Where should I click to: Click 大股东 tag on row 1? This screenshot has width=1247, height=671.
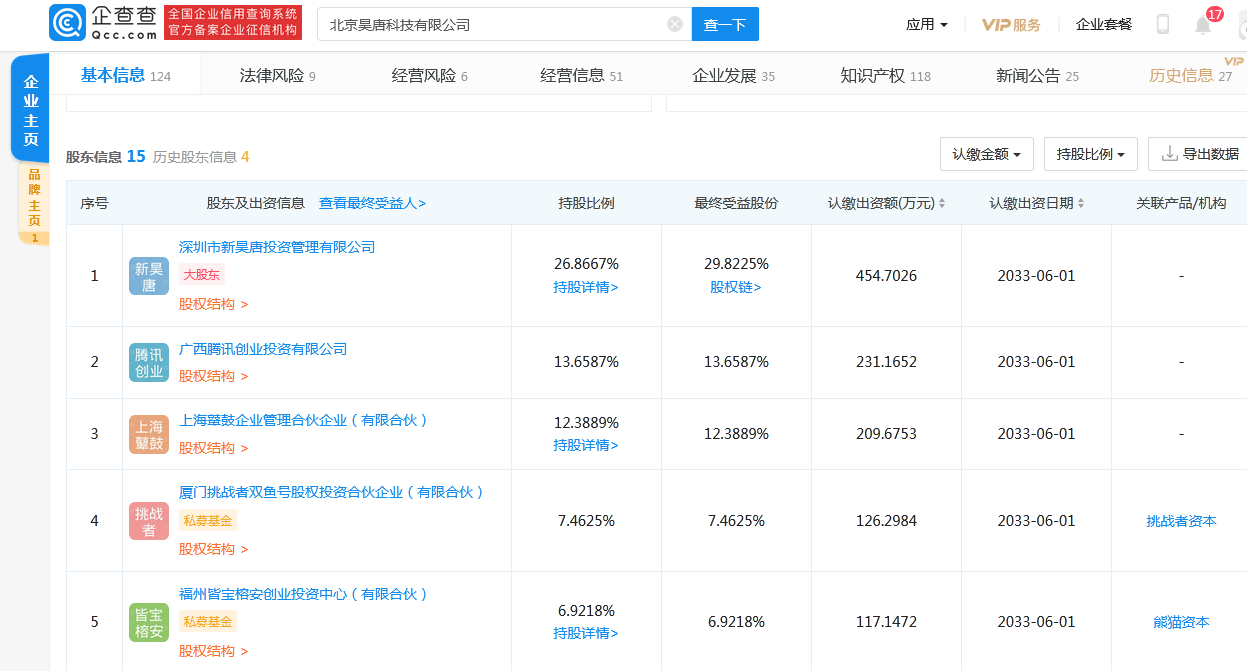202,274
